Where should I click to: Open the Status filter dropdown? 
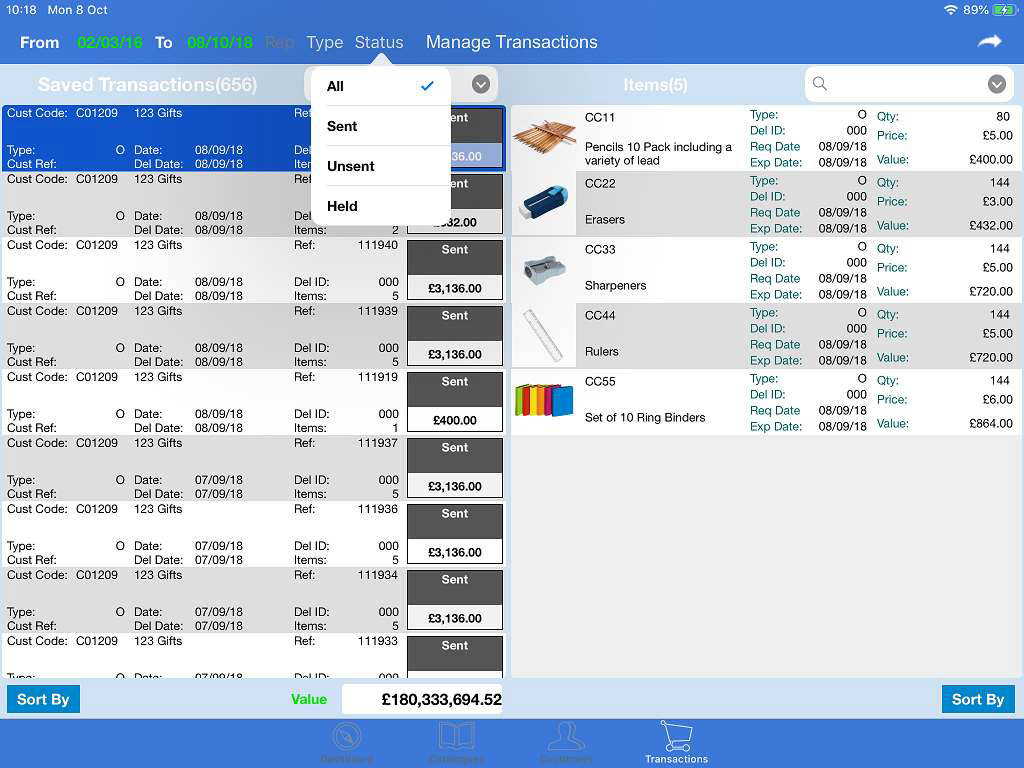coord(379,42)
